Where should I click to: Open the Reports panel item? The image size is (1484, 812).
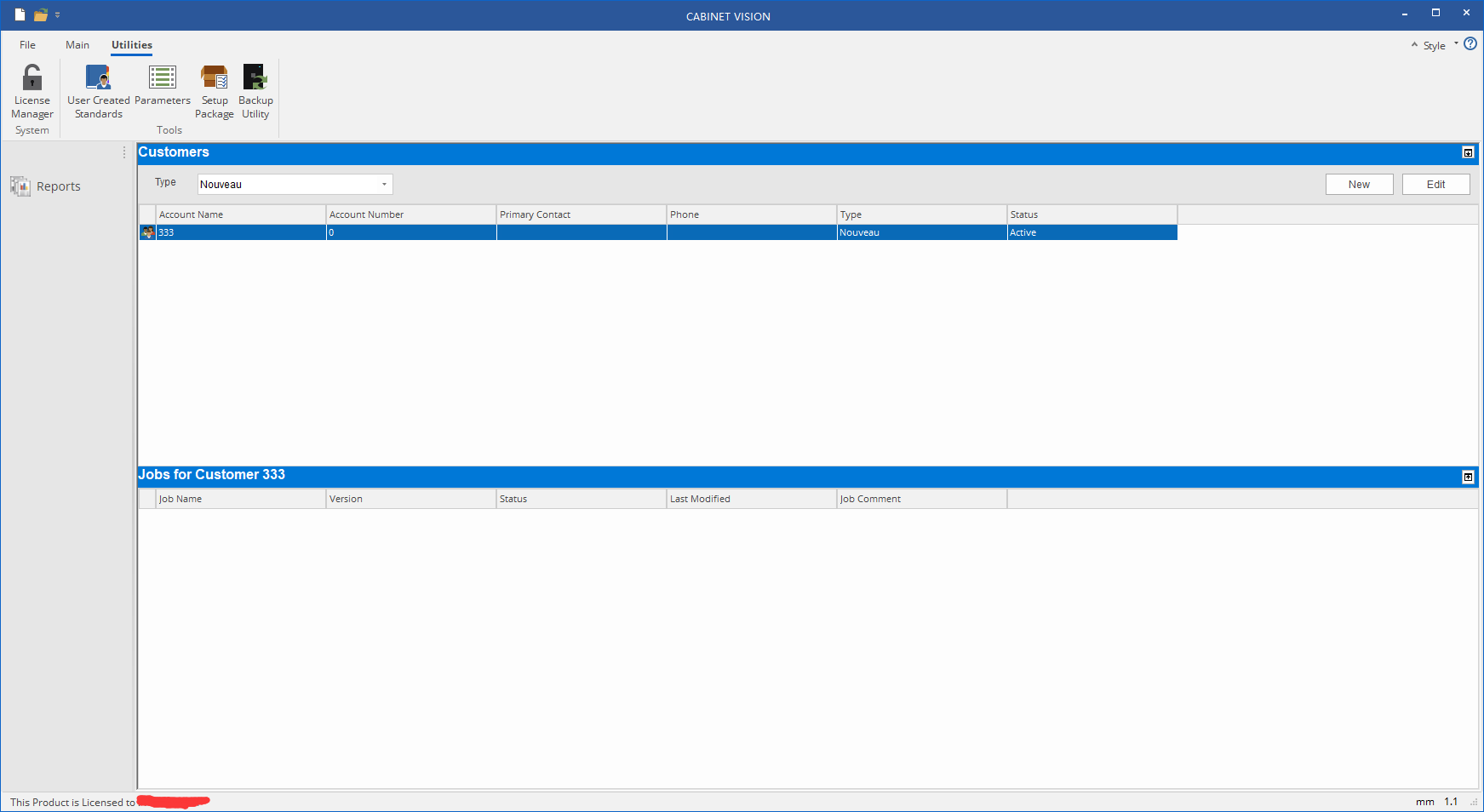46,186
